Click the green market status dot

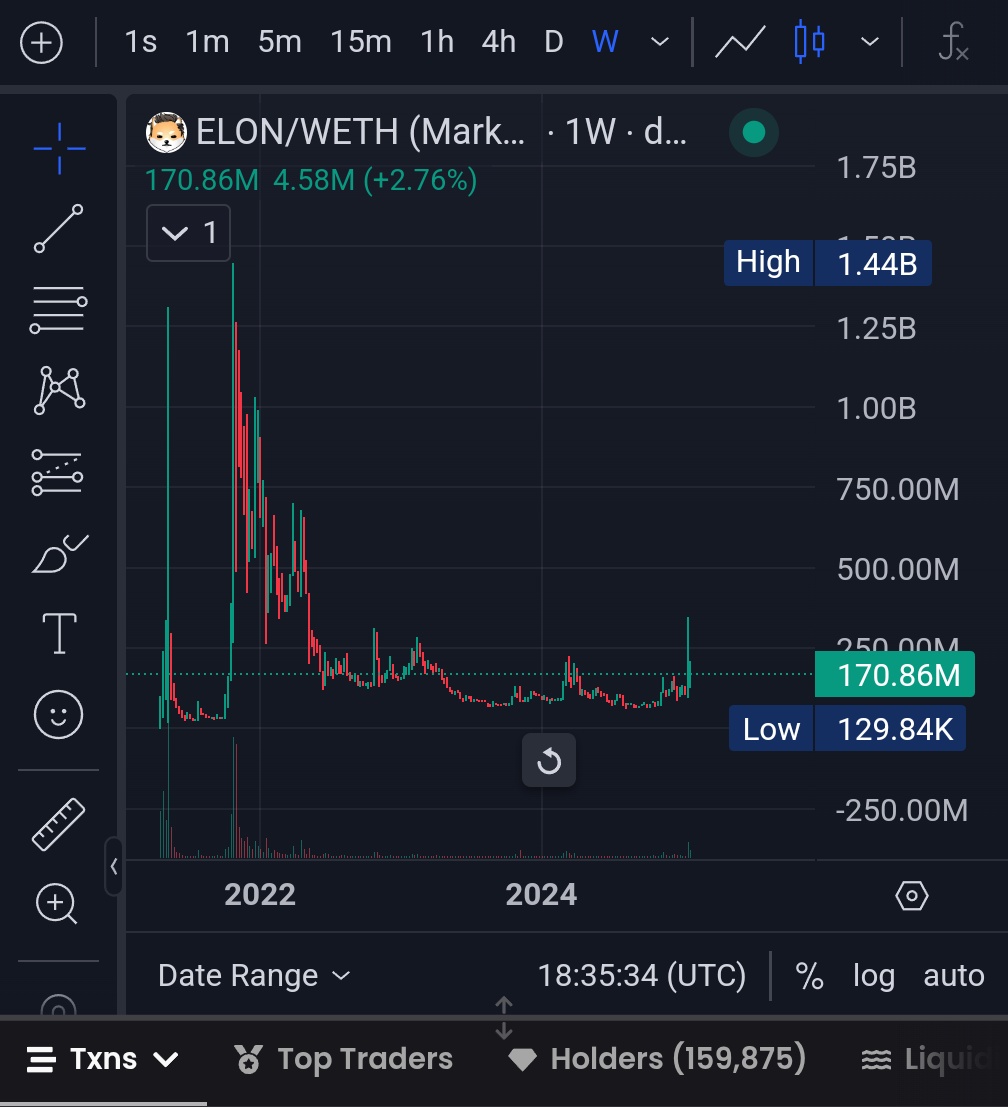(x=754, y=132)
